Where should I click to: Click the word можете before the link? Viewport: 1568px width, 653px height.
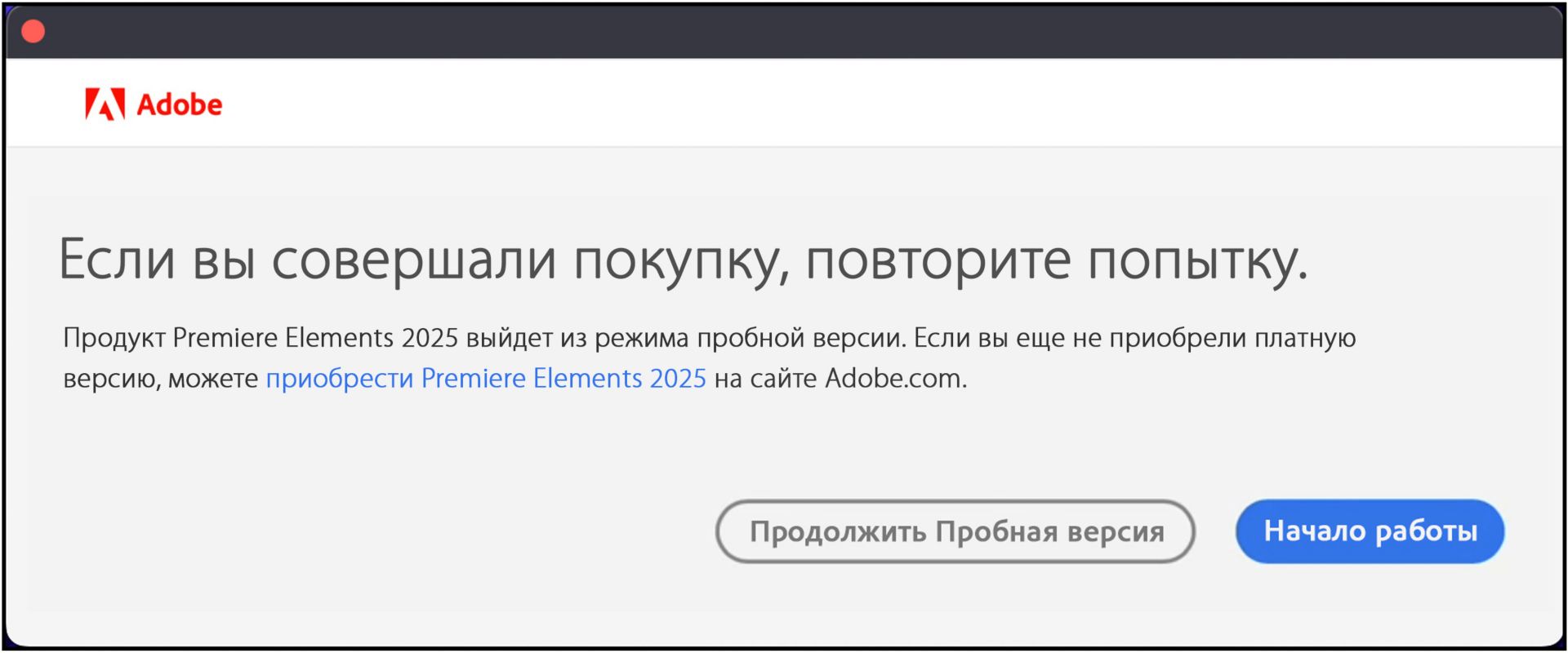(x=213, y=380)
